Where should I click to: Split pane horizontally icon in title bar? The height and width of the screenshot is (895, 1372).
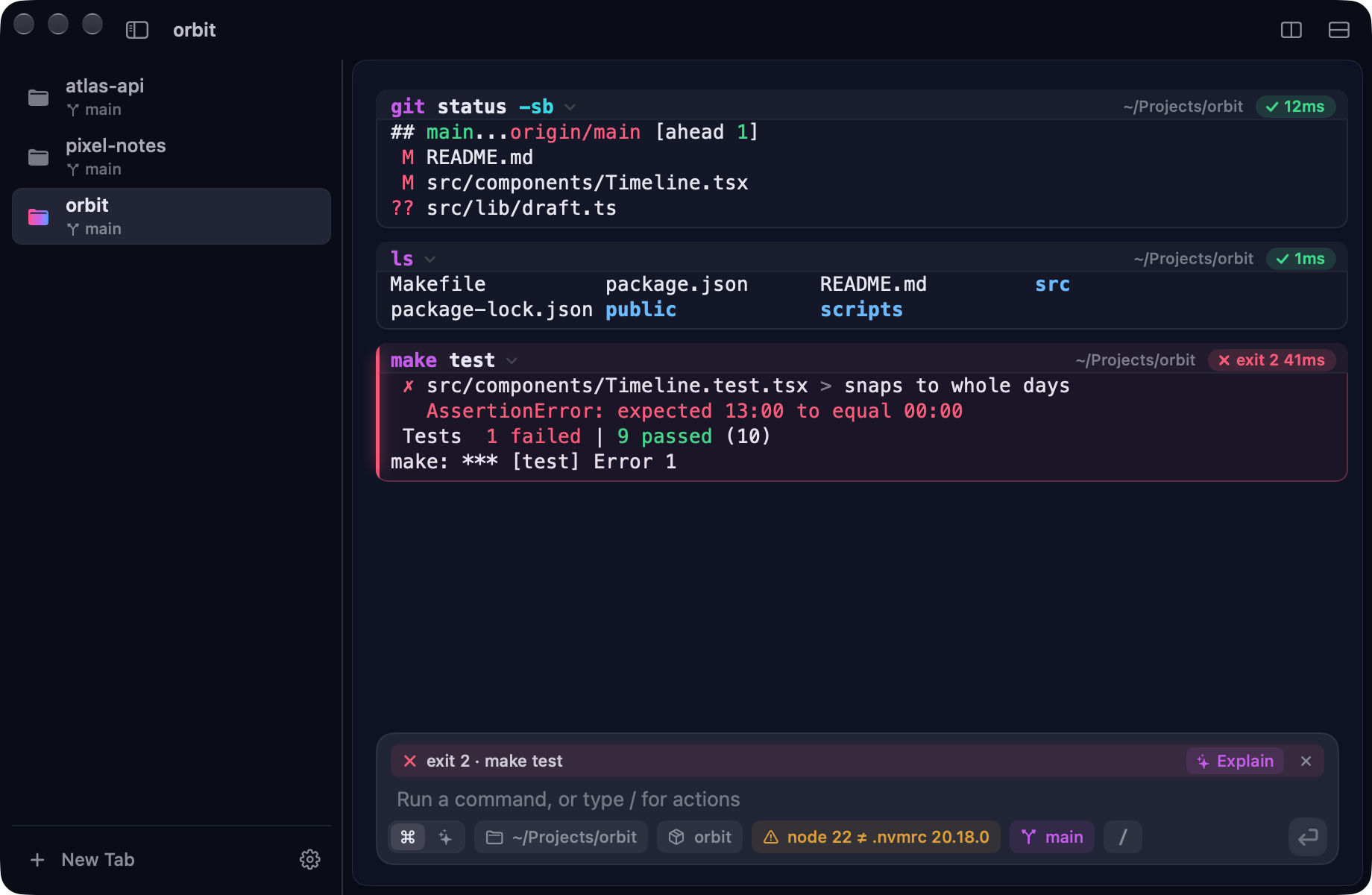1339,30
